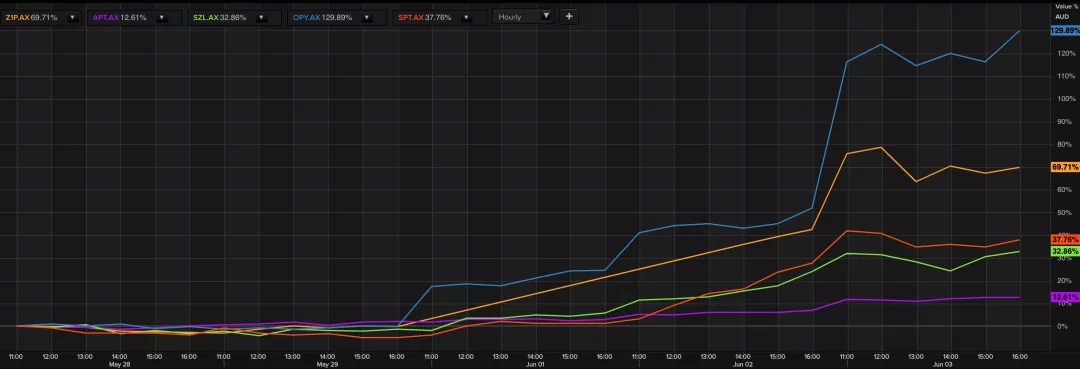
Task: Select the APT.AX ticker label
Action: 105,17
